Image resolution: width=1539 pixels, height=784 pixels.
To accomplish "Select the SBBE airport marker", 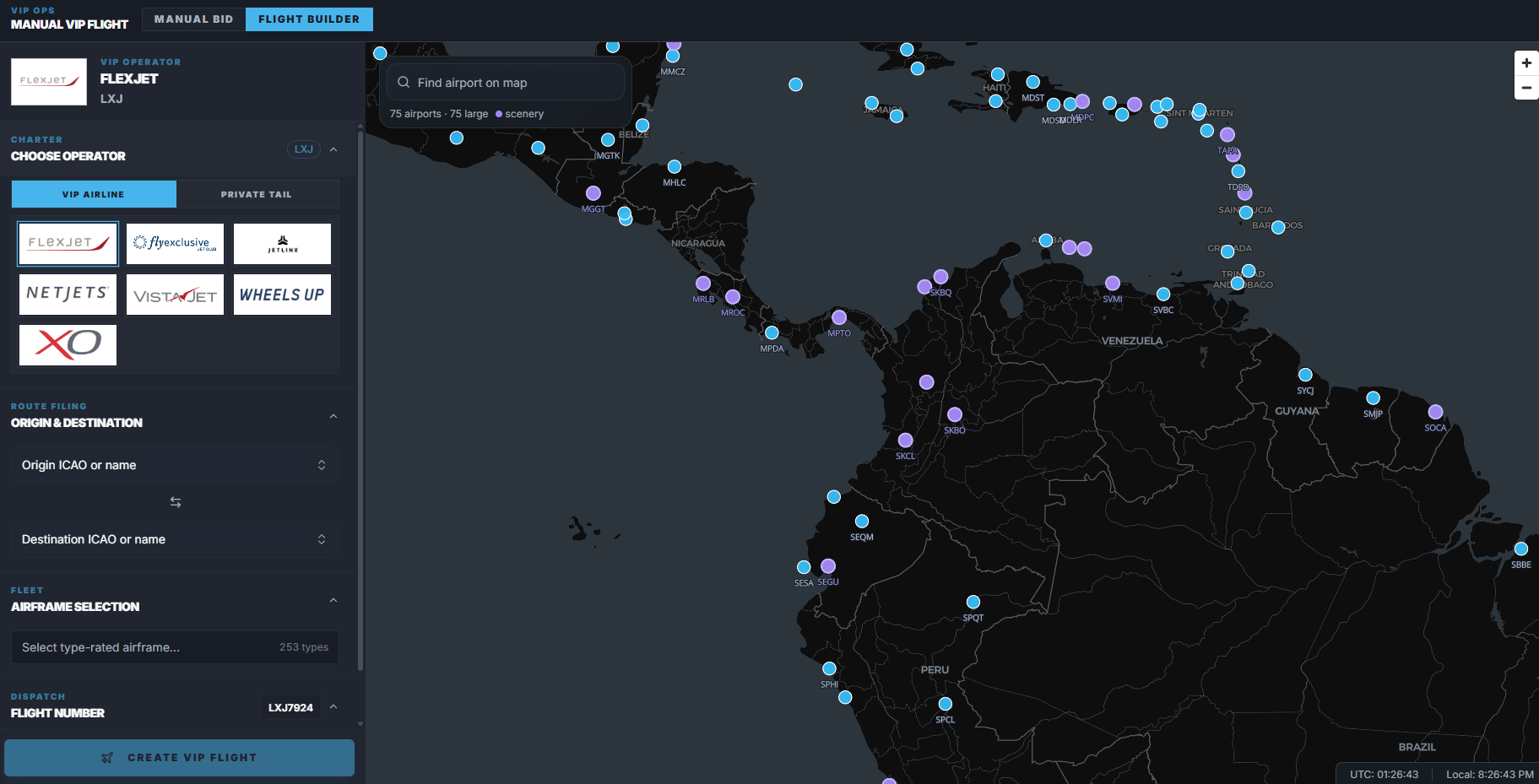I will pyautogui.click(x=1521, y=549).
